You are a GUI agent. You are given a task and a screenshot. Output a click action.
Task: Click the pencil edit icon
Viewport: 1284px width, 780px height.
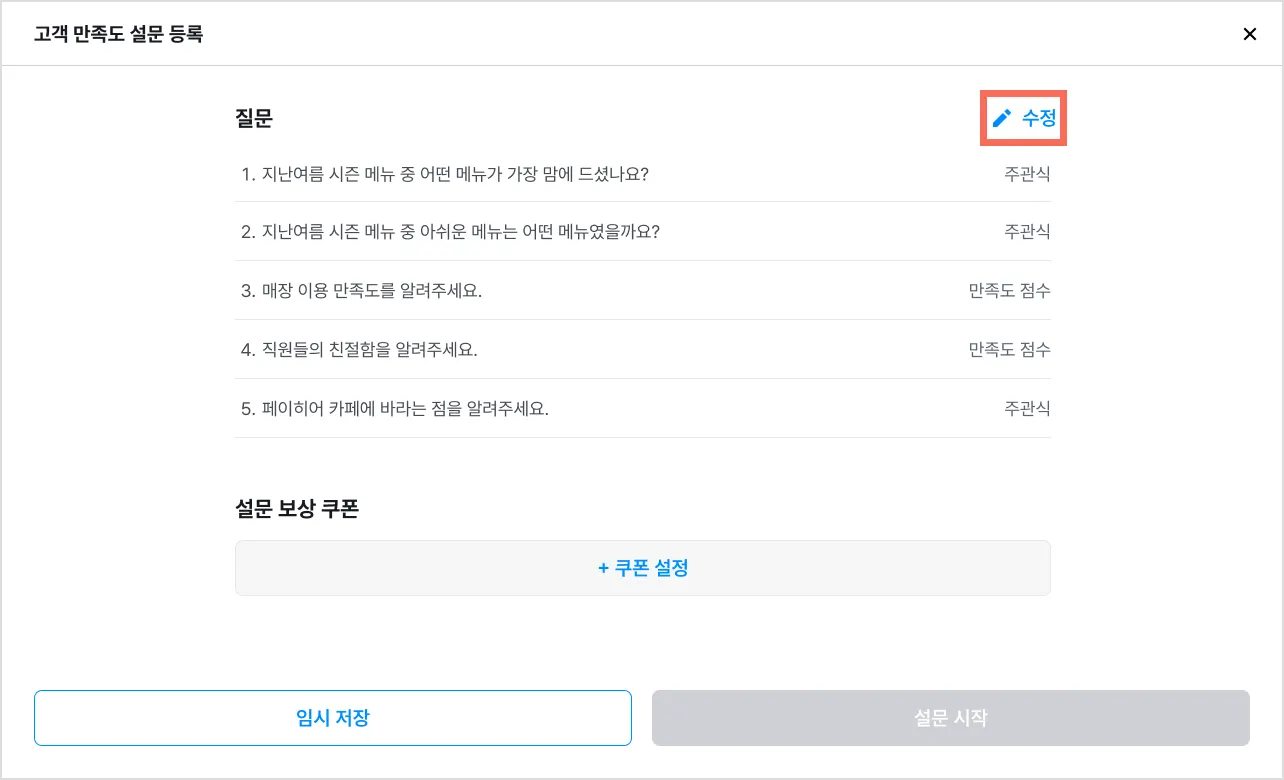(1002, 118)
